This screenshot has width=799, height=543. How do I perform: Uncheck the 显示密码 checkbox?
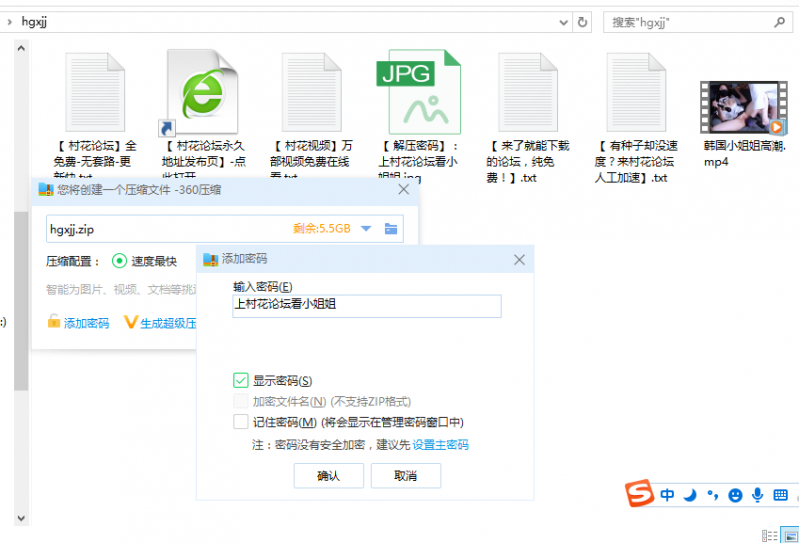click(x=241, y=380)
